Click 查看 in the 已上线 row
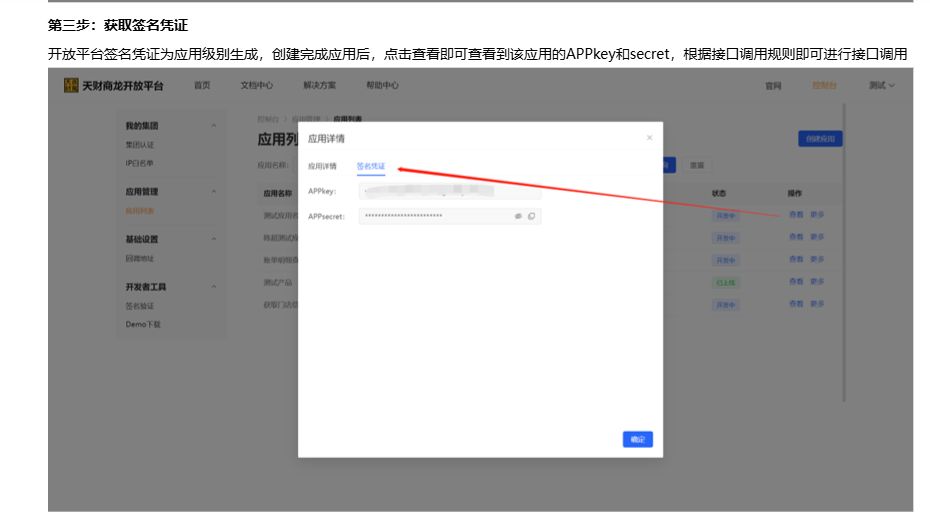 pyautogui.click(x=796, y=282)
